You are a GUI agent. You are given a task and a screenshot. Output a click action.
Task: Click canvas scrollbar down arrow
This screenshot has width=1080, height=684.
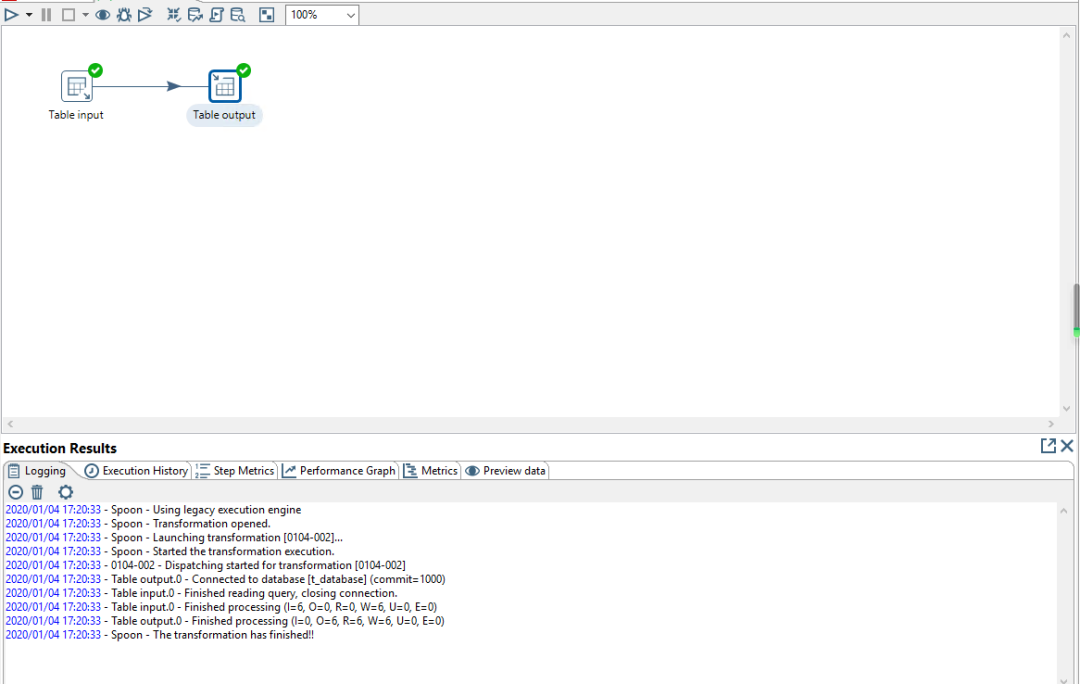click(1066, 409)
